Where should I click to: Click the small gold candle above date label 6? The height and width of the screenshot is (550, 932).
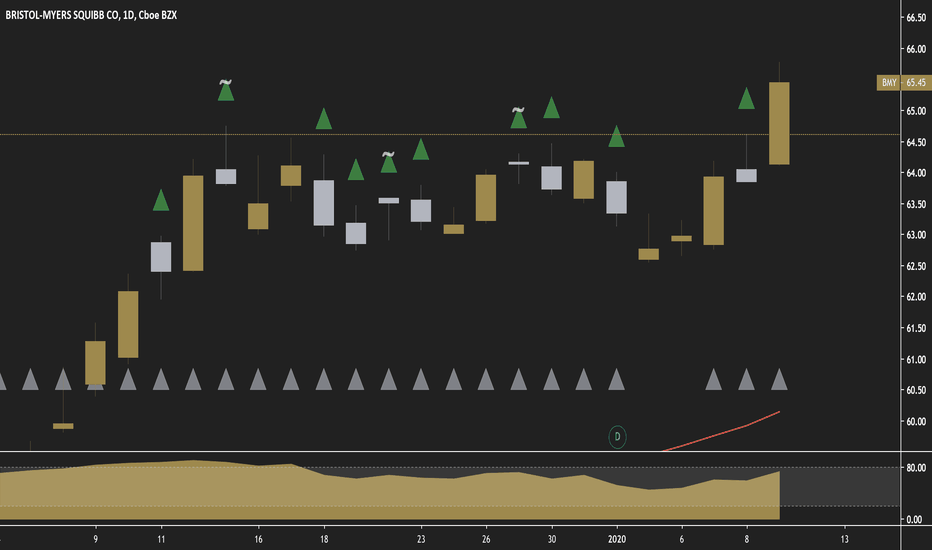[681, 238]
